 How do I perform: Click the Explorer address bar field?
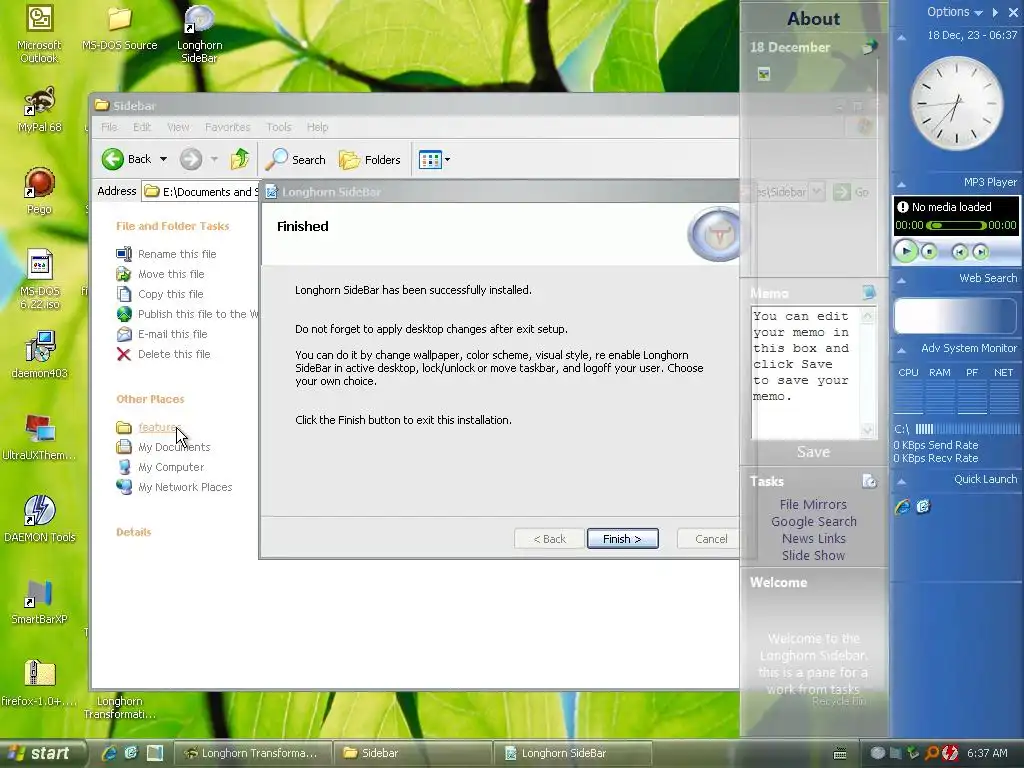200,191
